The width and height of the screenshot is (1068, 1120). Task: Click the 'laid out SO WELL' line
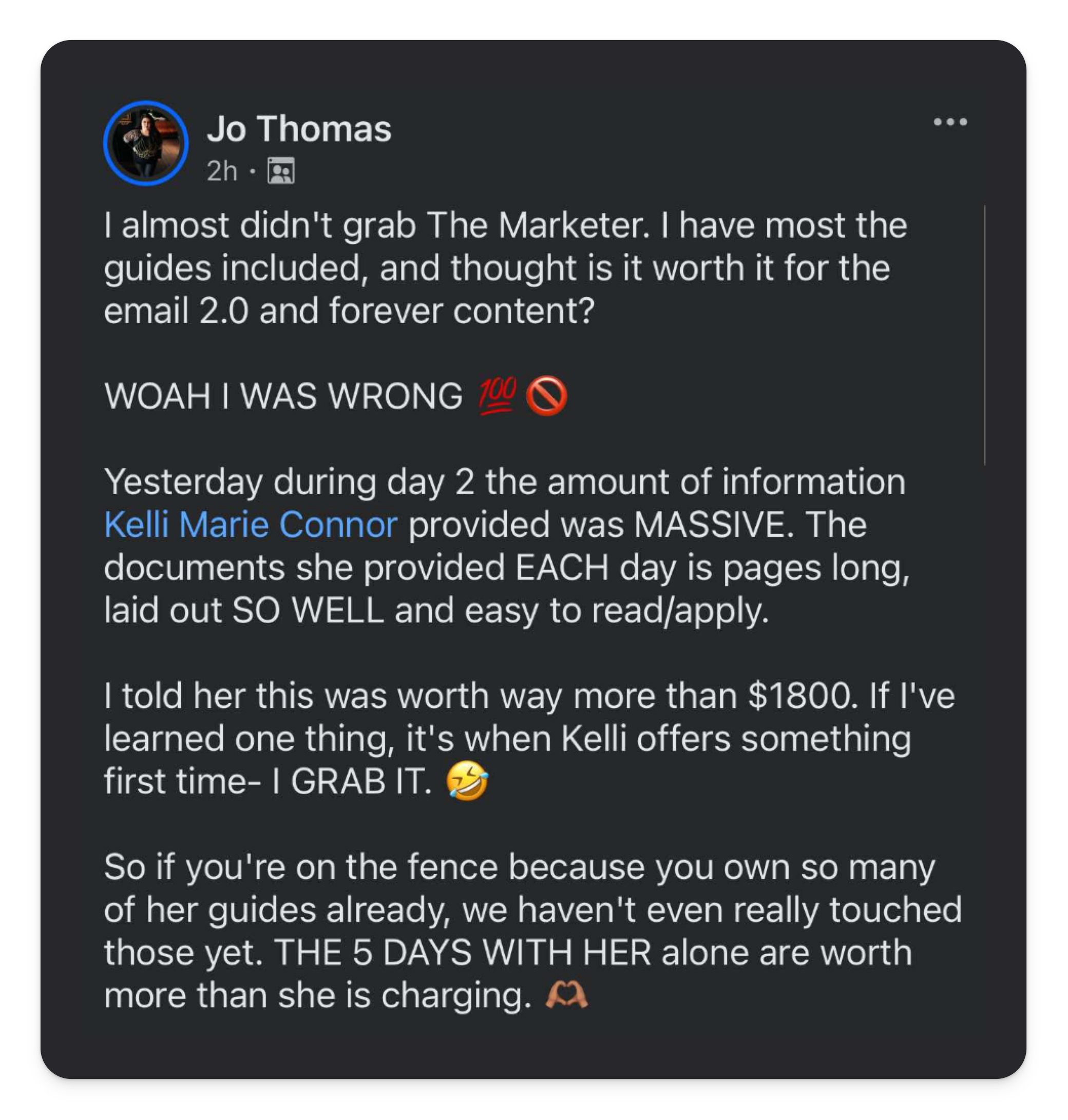coord(245,610)
